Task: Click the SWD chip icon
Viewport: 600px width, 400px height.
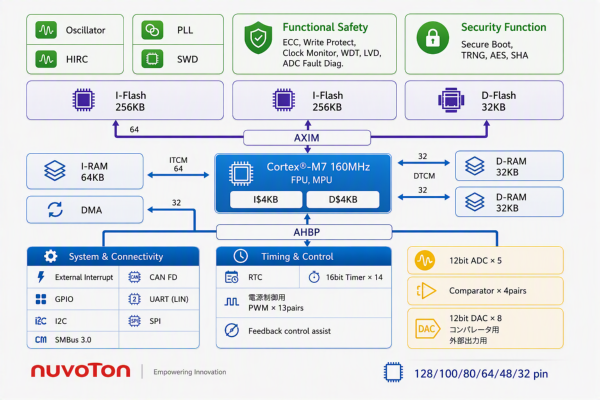Action: [x=152, y=59]
